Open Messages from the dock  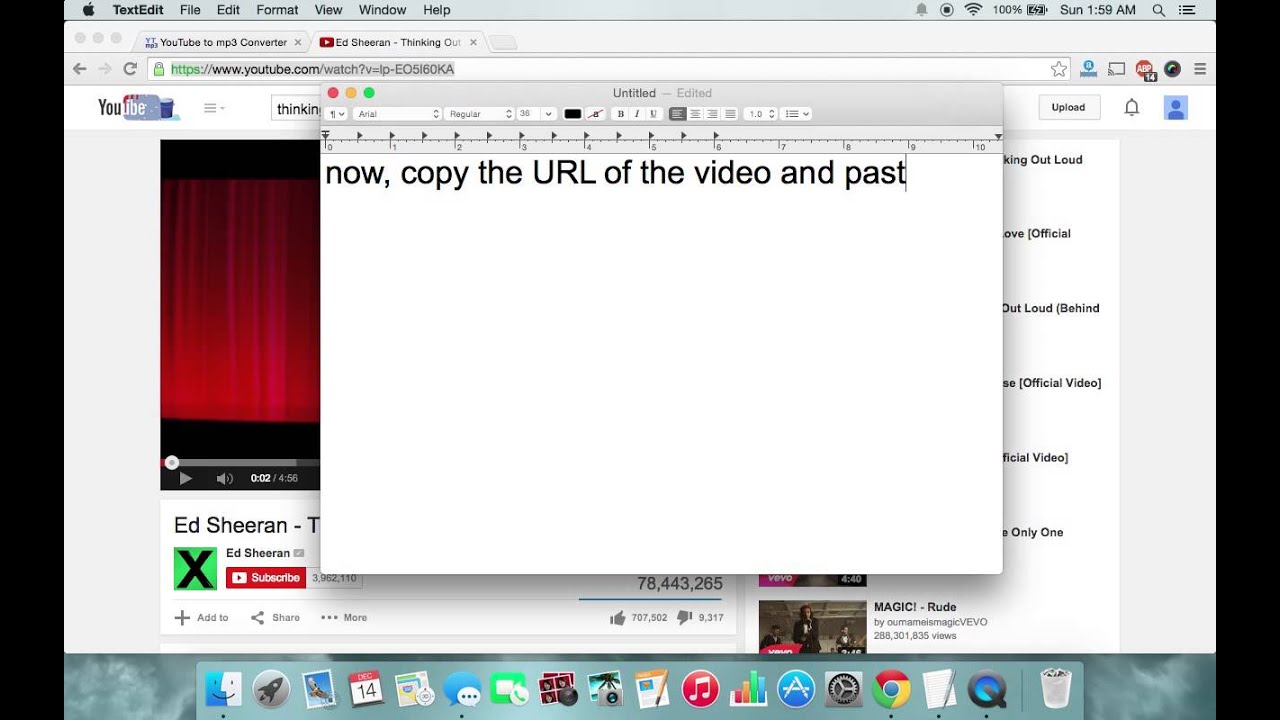tap(462, 689)
